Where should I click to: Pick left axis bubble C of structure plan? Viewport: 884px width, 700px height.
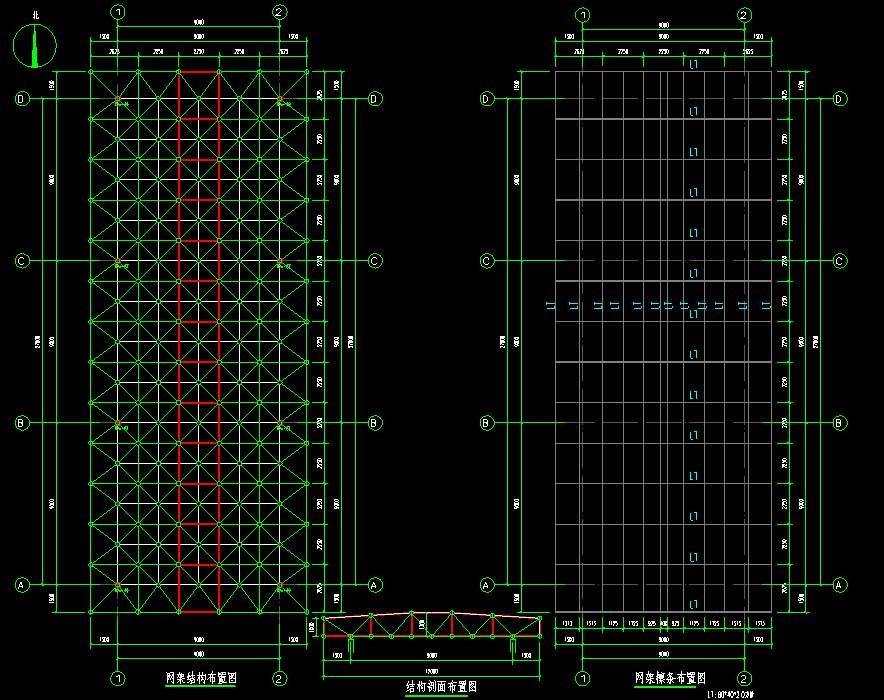21,261
